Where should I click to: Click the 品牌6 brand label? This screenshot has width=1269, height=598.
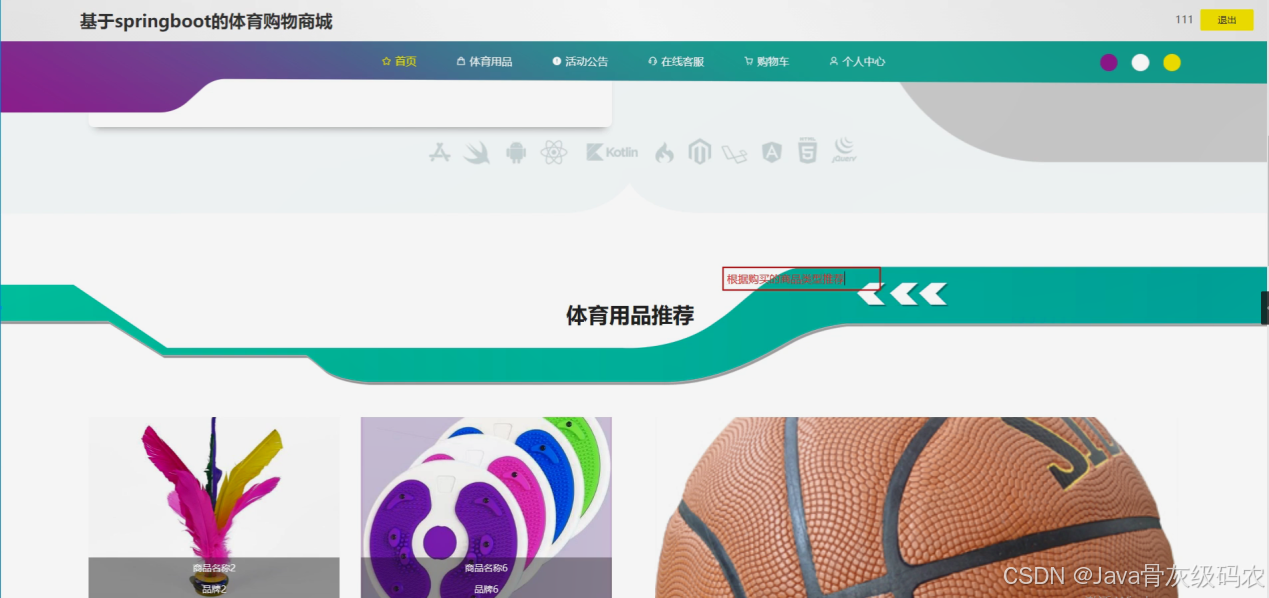(x=486, y=589)
